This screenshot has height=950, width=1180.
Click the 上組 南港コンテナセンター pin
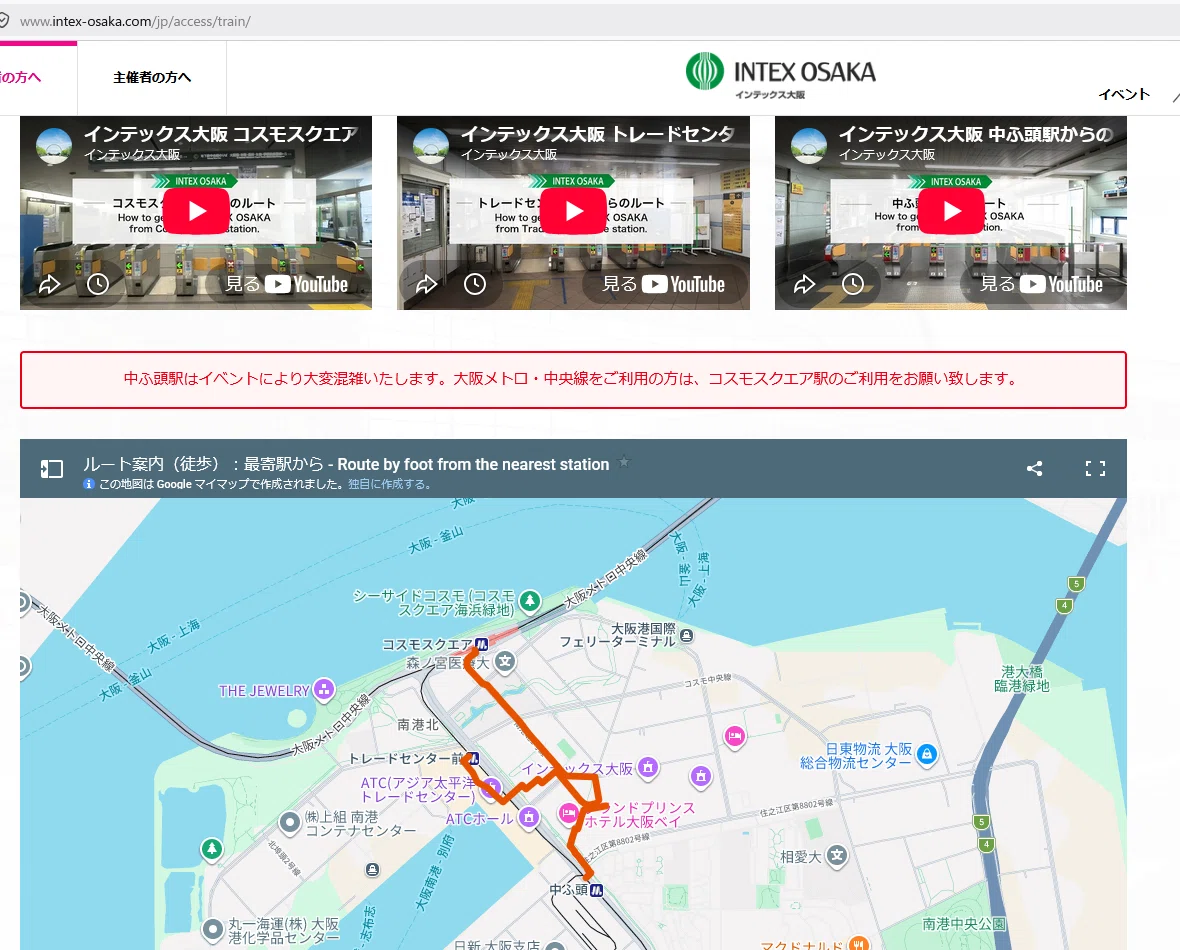(289, 822)
